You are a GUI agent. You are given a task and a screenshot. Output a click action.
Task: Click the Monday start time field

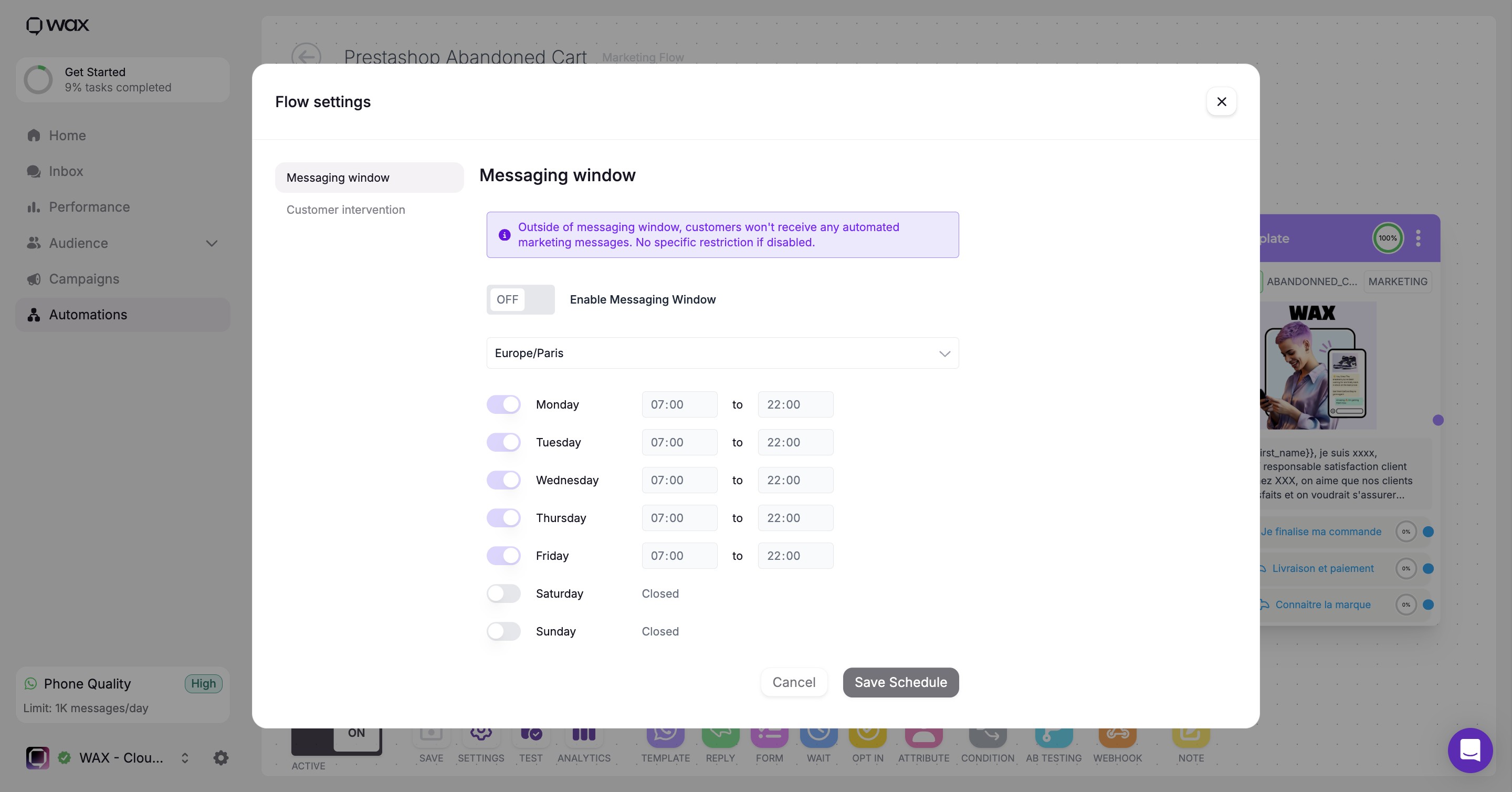(679, 404)
